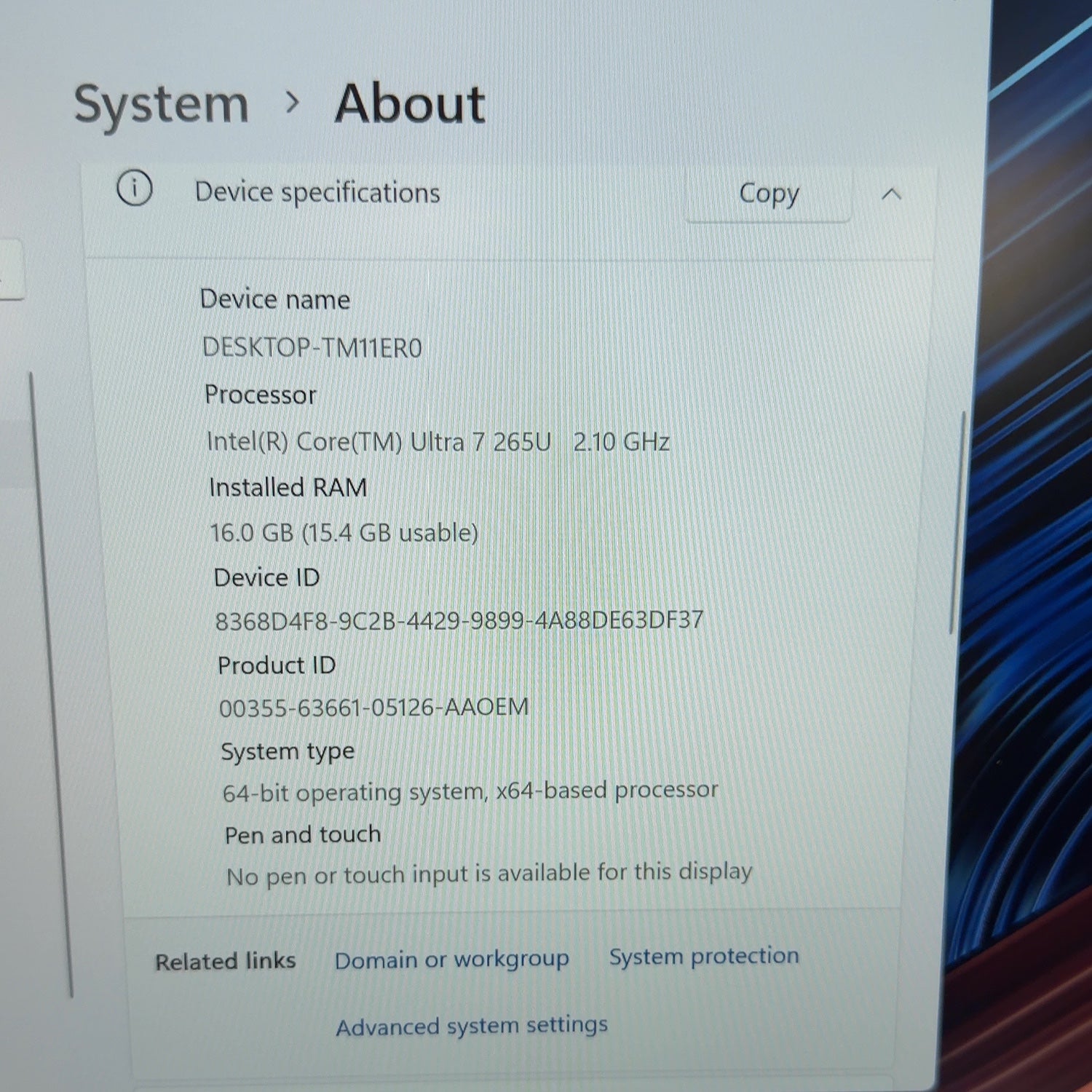Click the Device ID value 8368D4F8-9C2B
Screen dimensions: 1092x1092
[x=459, y=620]
